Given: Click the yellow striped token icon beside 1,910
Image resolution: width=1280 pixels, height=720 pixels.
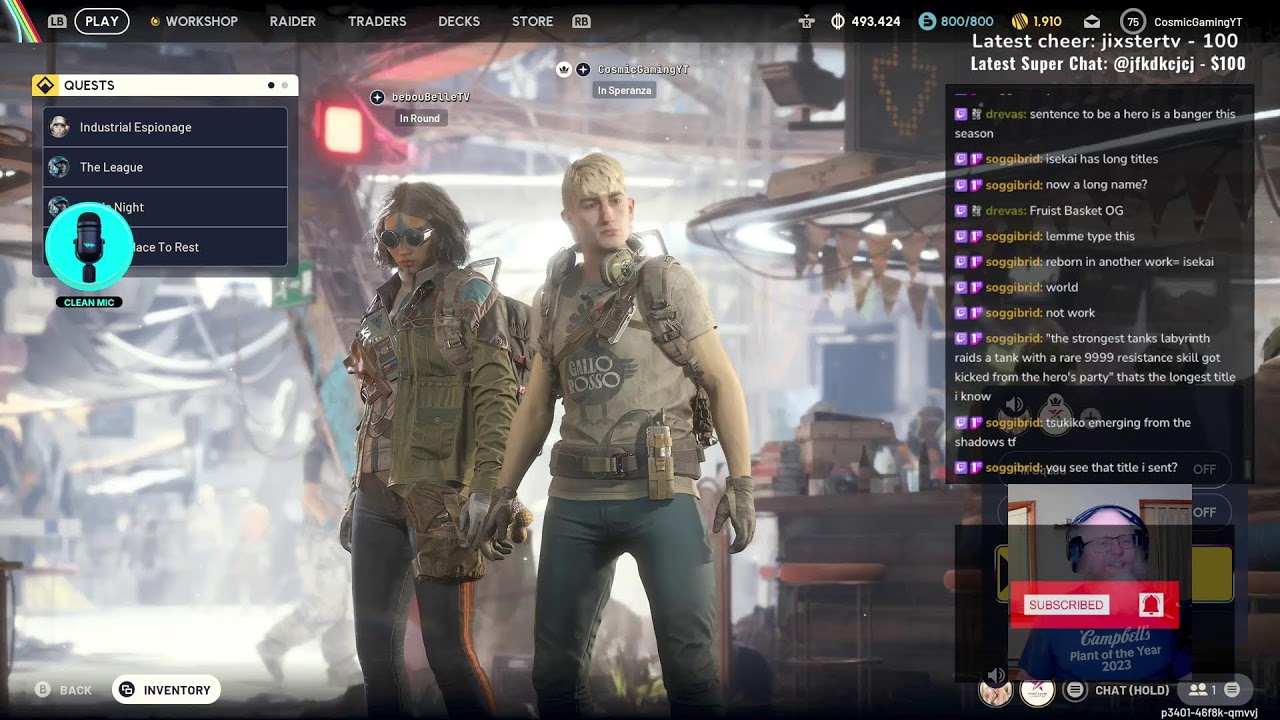Looking at the screenshot, I should point(1019,21).
